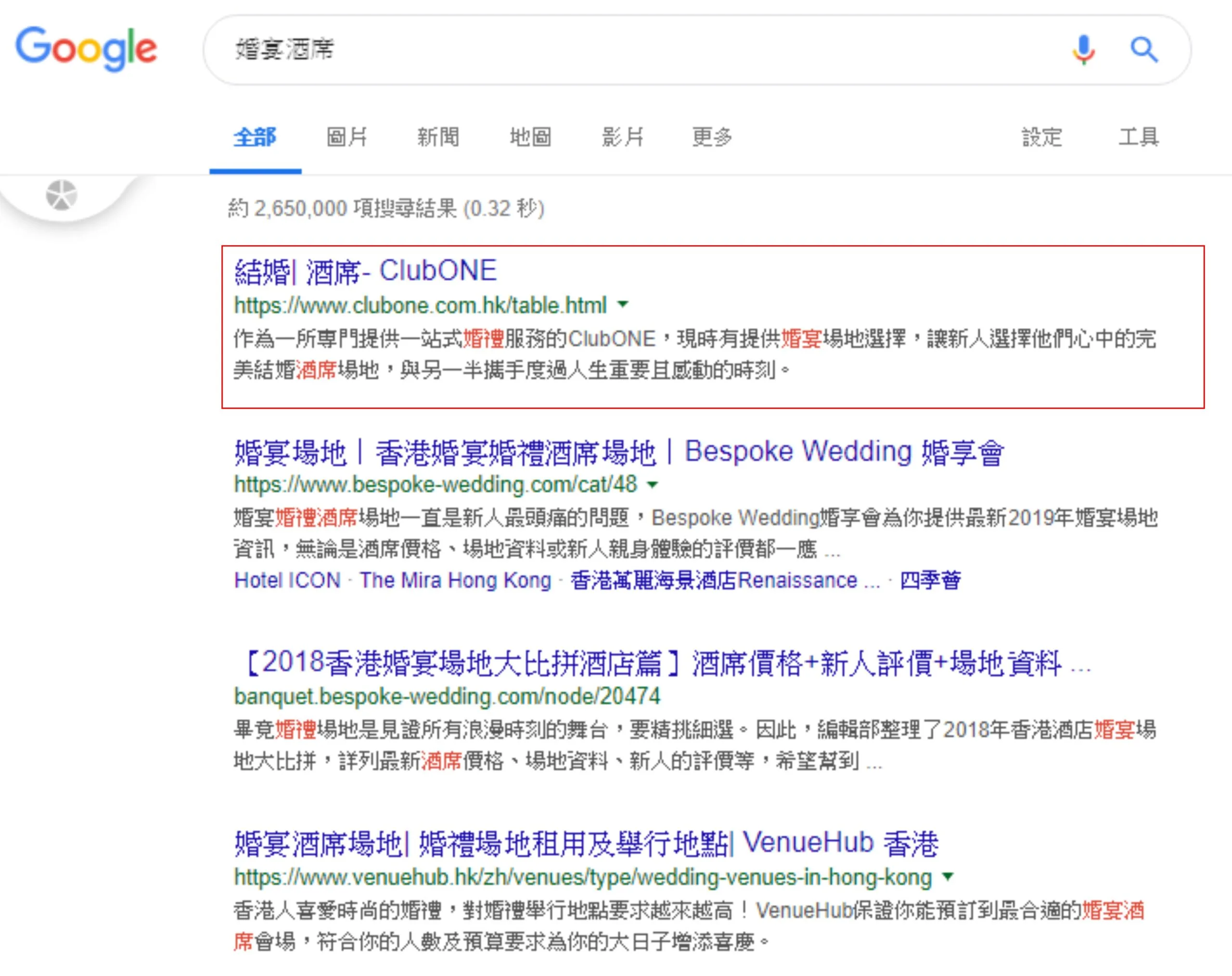This screenshot has width=1232, height=976.
Task: Click the Google logo
Action: pos(86,49)
